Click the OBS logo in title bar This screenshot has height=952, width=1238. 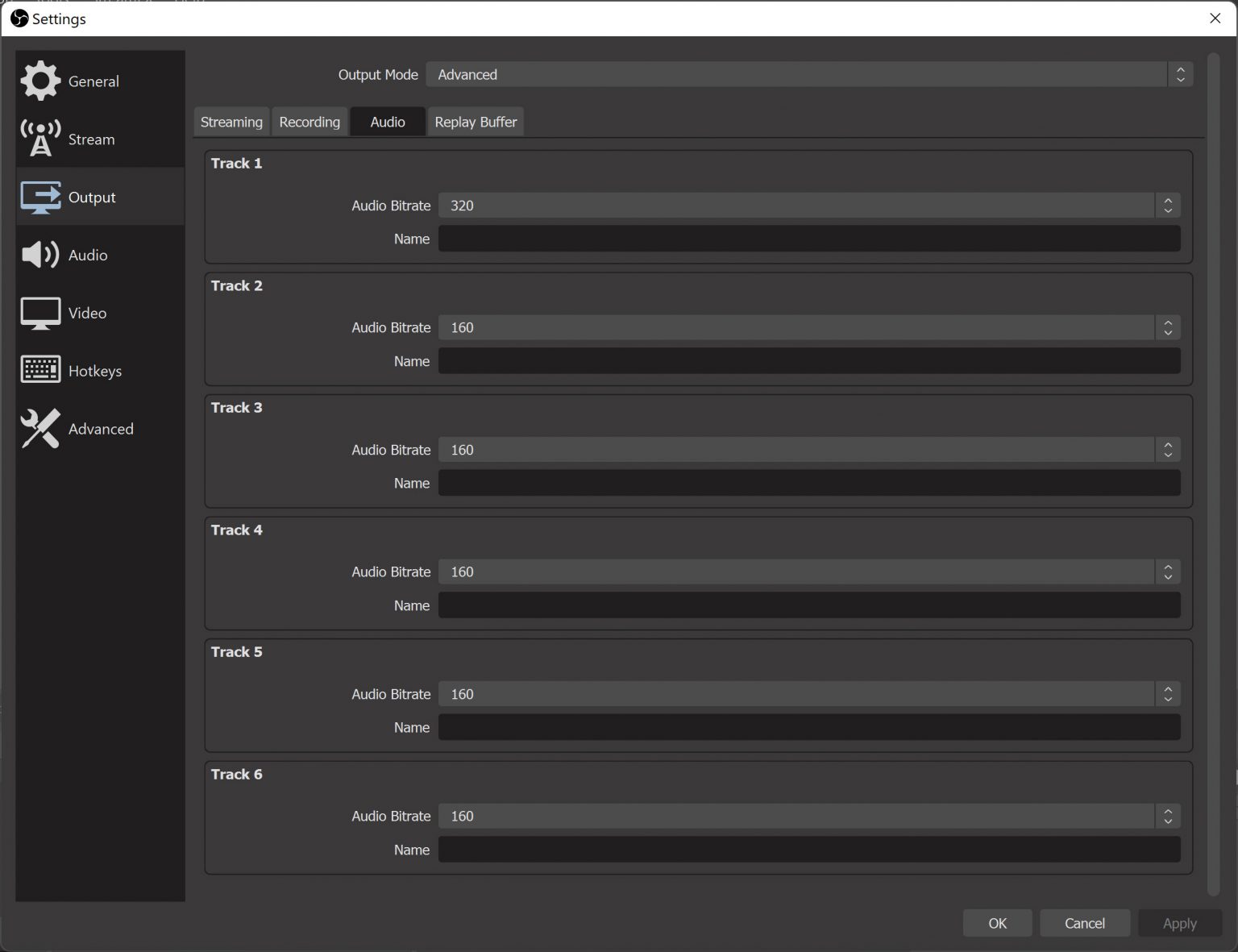[19, 18]
